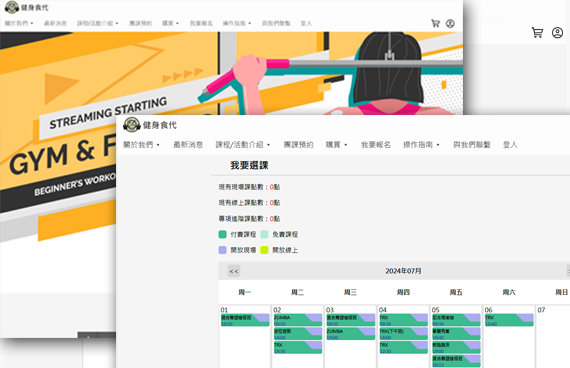The width and height of the screenshot is (570, 368).
Task: Select the TRX 10:40 class on day 06
Action: click(509, 320)
